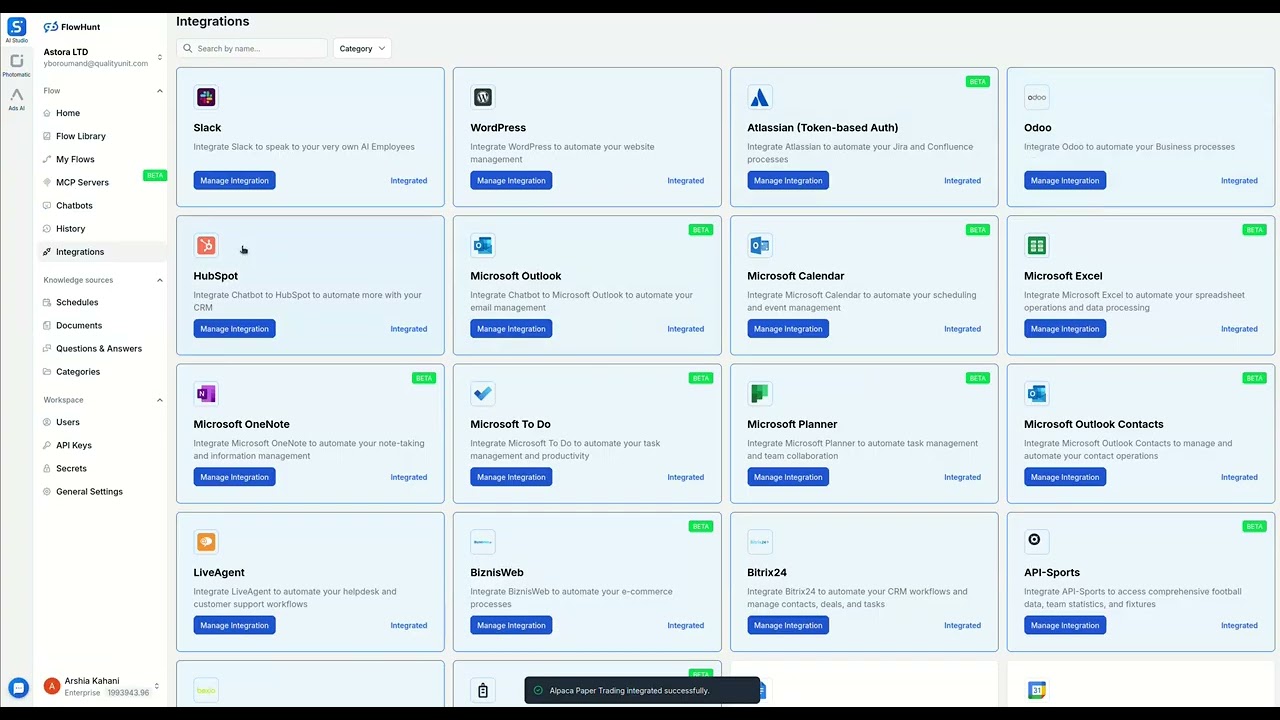Click the search magnifier icon
Viewport: 1280px width, 720px height.
tap(187, 48)
